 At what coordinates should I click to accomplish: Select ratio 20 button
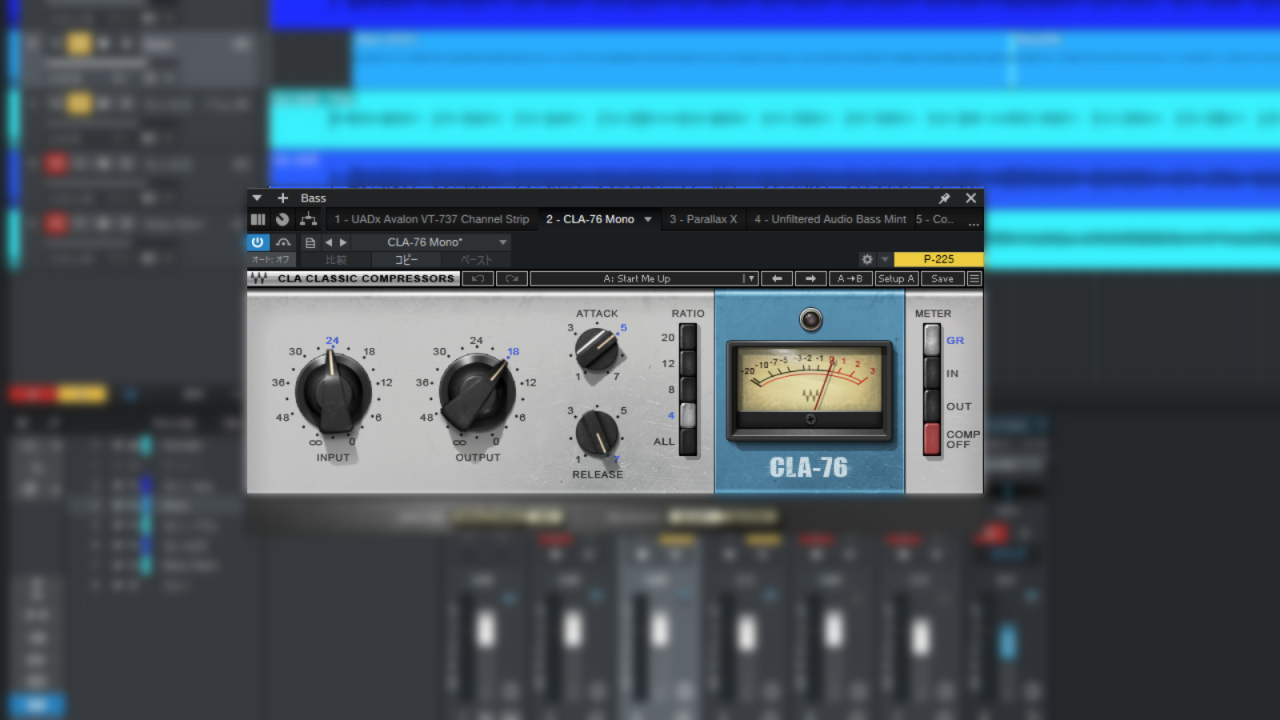pyautogui.click(x=688, y=337)
